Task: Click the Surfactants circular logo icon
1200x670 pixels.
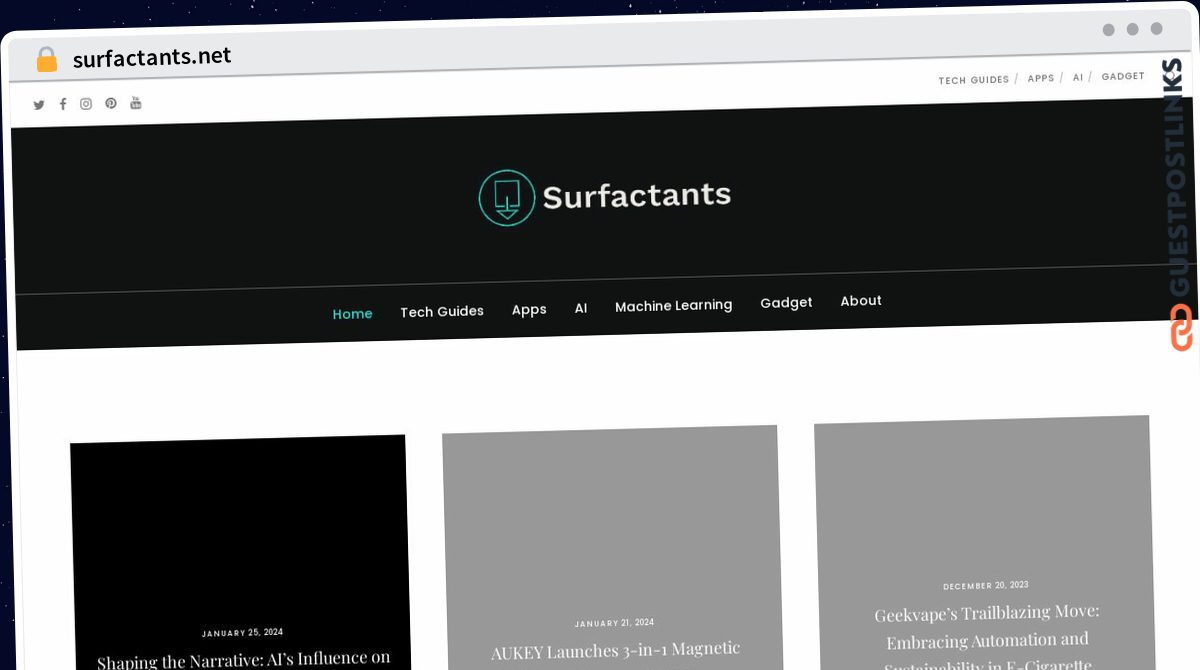Action: pos(507,197)
